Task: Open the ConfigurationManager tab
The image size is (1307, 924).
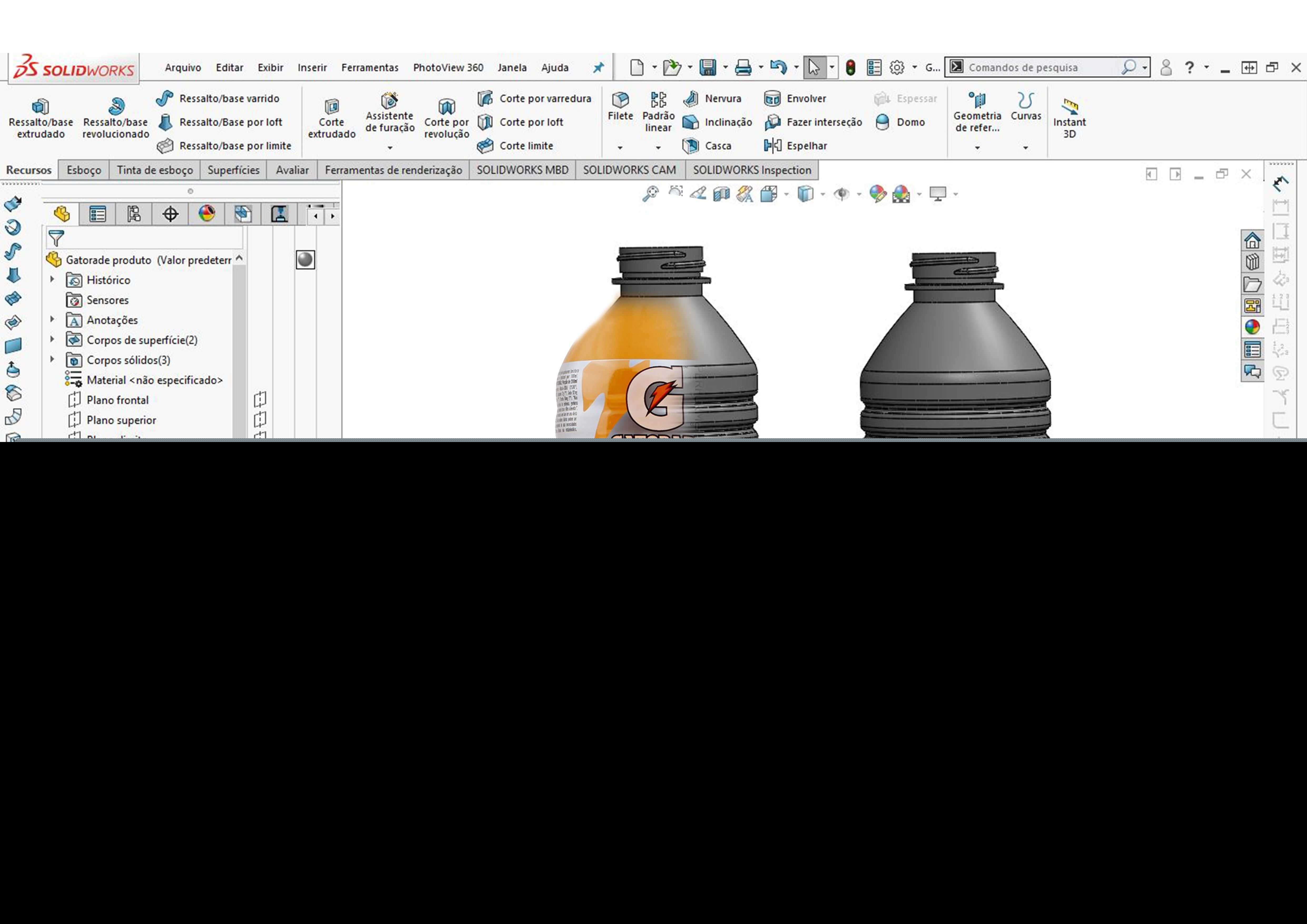Action: pyautogui.click(x=134, y=214)
